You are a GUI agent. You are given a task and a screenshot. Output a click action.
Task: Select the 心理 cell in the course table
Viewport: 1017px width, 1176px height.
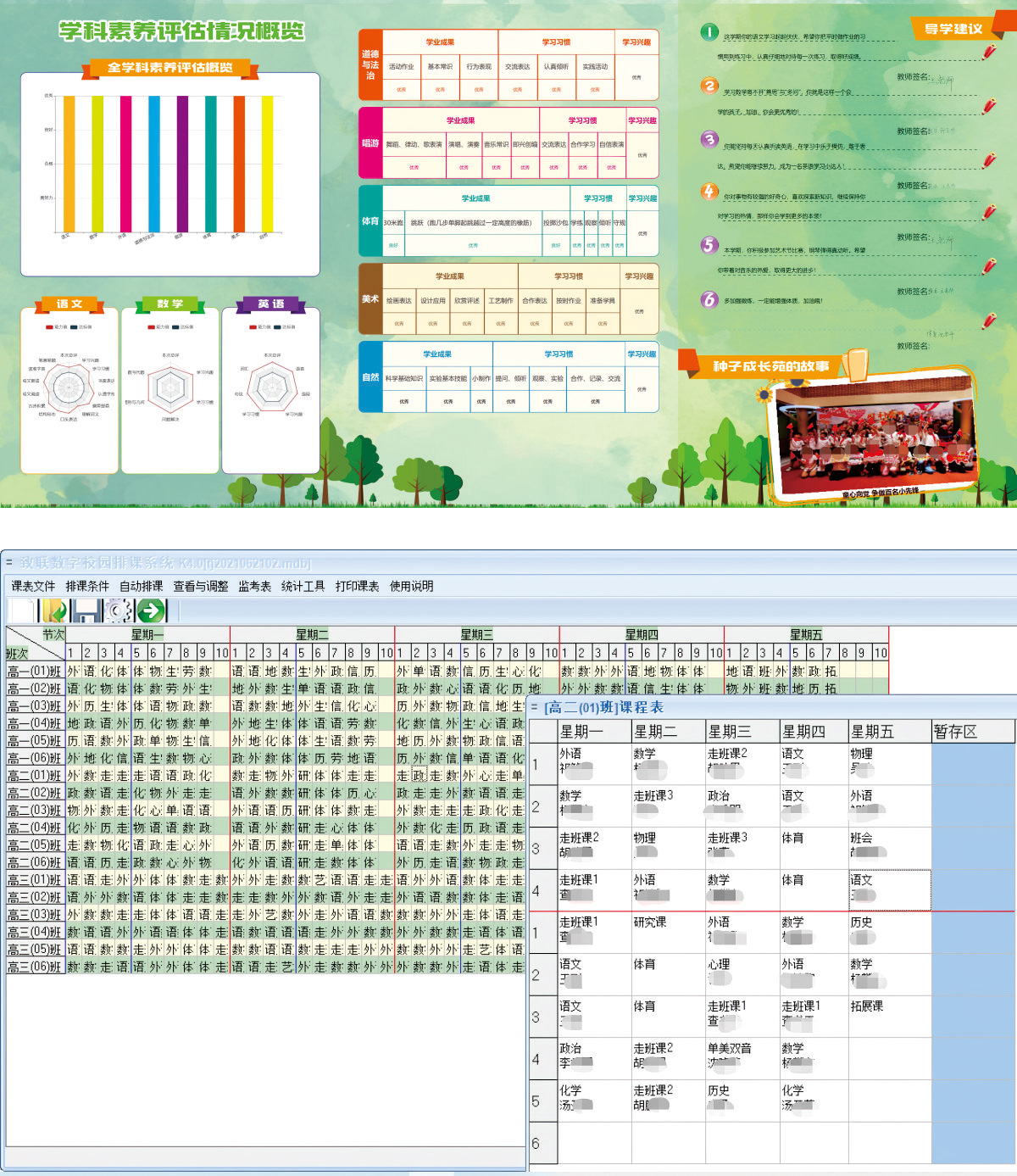[742, 974]
